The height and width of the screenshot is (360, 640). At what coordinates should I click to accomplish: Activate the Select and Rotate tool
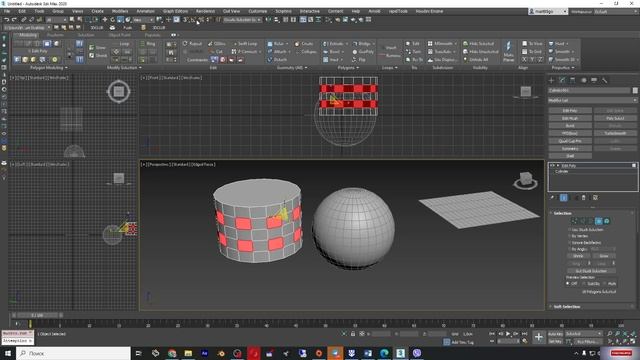tap(112, 20)
